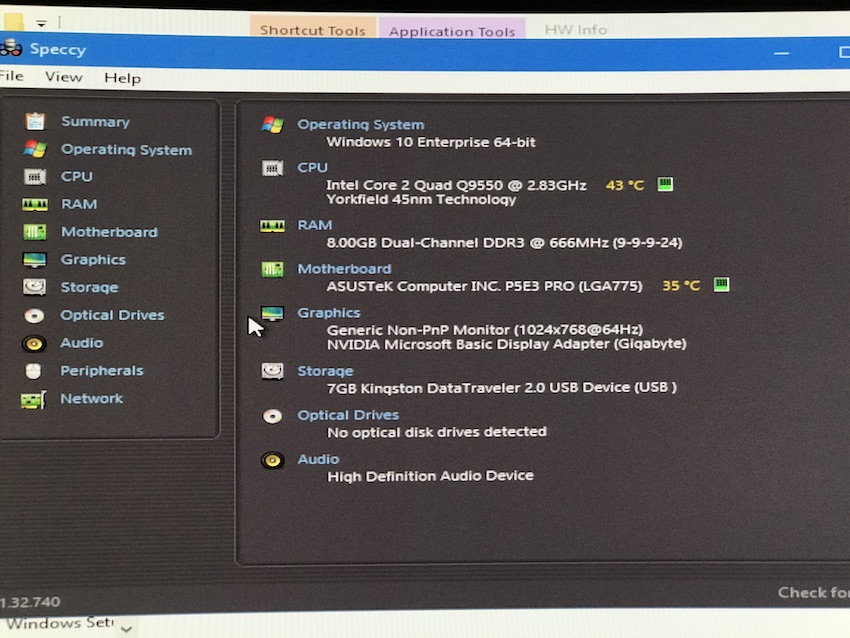This screenshot has width=850, height=638.
Task: Open the View menu
Action: point(63,77)
